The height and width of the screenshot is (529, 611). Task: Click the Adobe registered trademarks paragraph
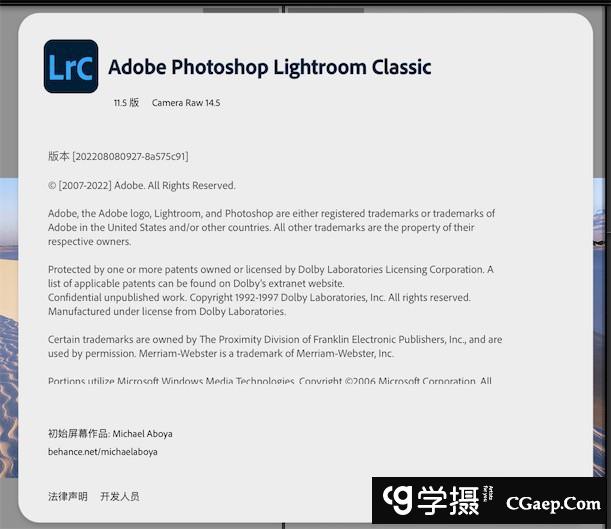(271, 227)
